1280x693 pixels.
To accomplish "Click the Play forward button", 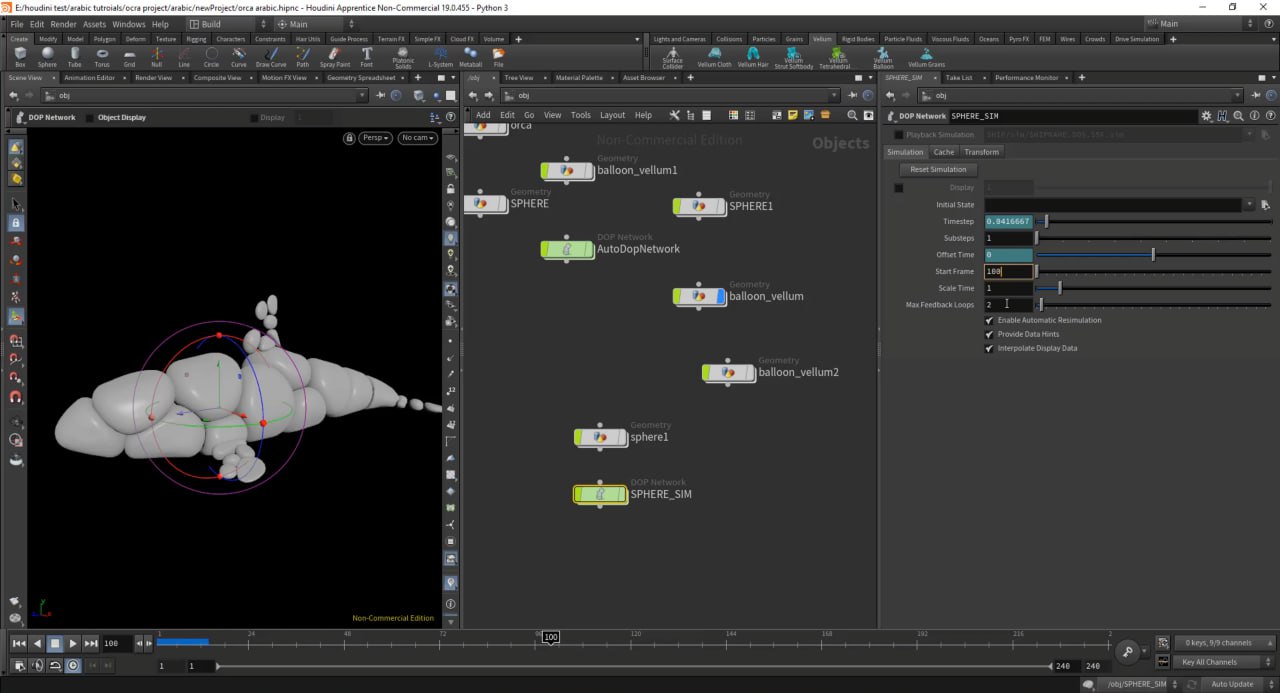I will (x=73, y=643).
